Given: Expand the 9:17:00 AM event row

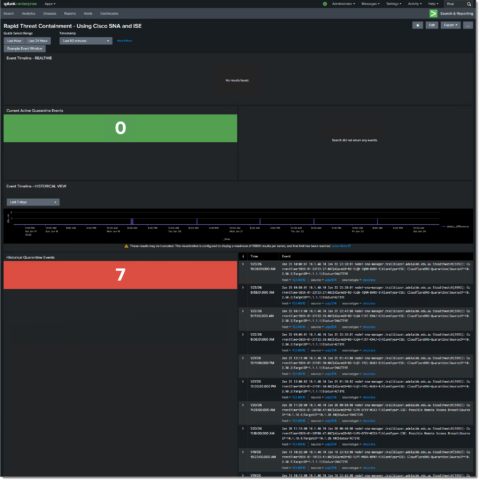Looking at the screenshot, I should click(x=243, y=311).
